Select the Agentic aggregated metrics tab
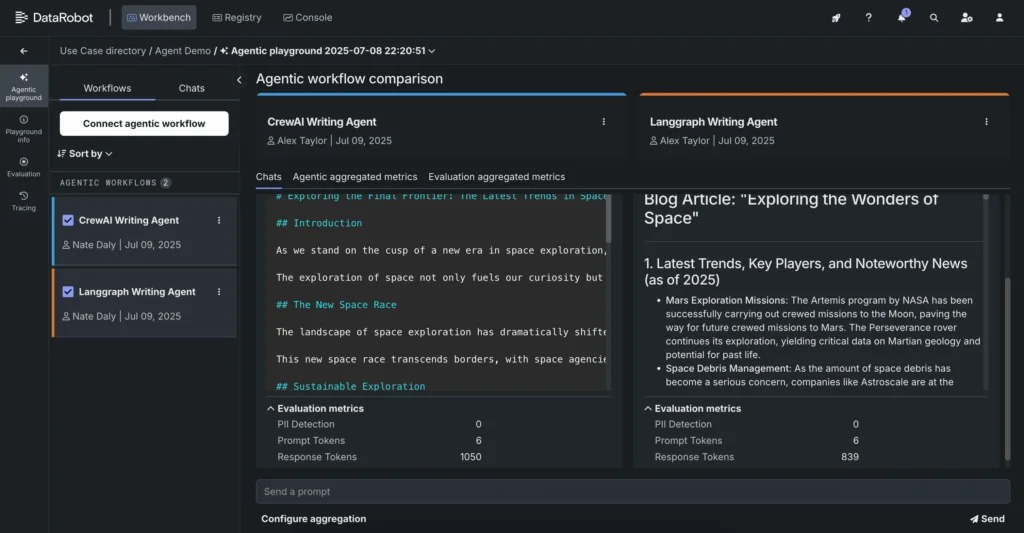 coord(354,177)
